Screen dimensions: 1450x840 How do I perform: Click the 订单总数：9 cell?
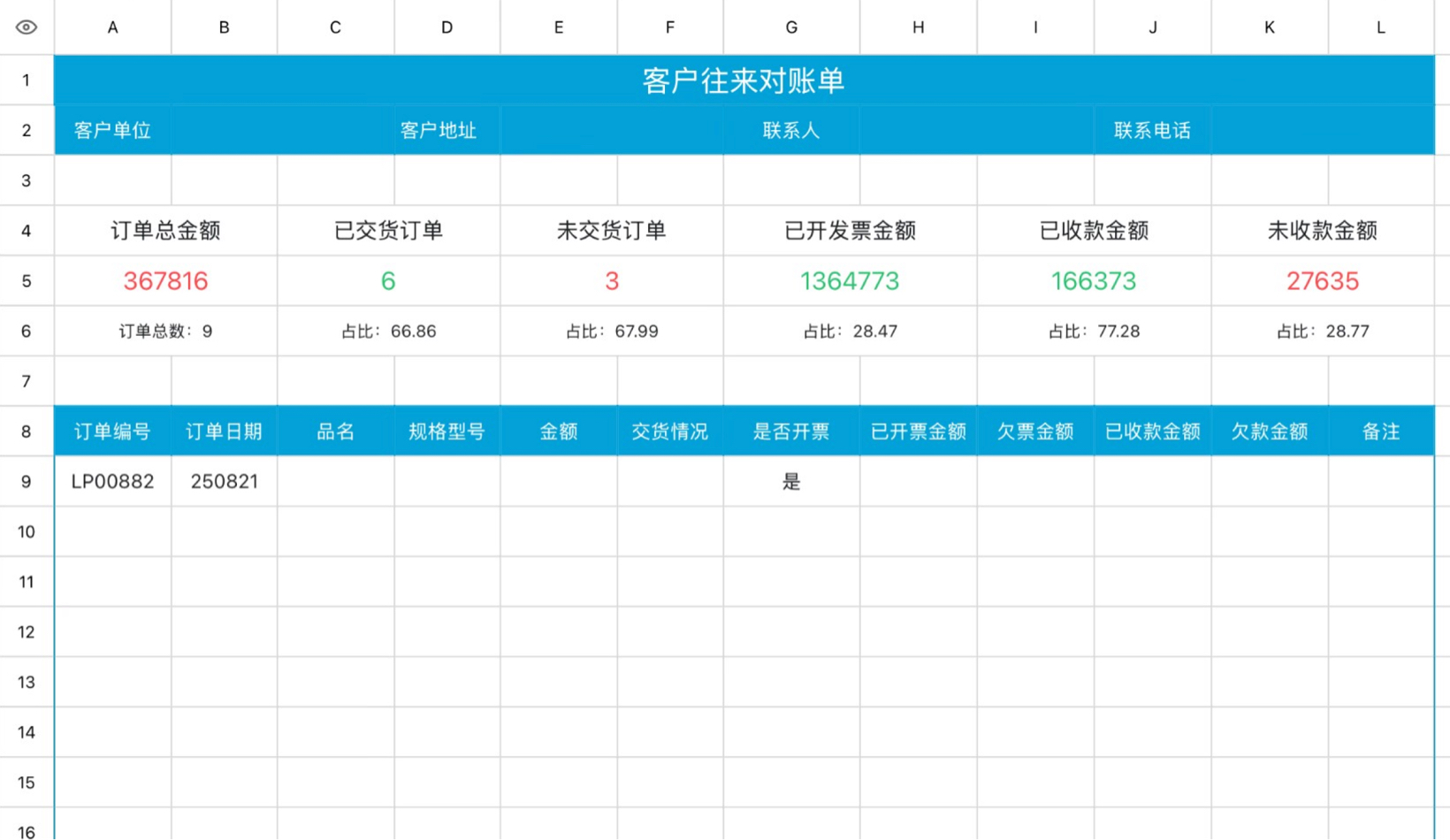coord(166,332)
